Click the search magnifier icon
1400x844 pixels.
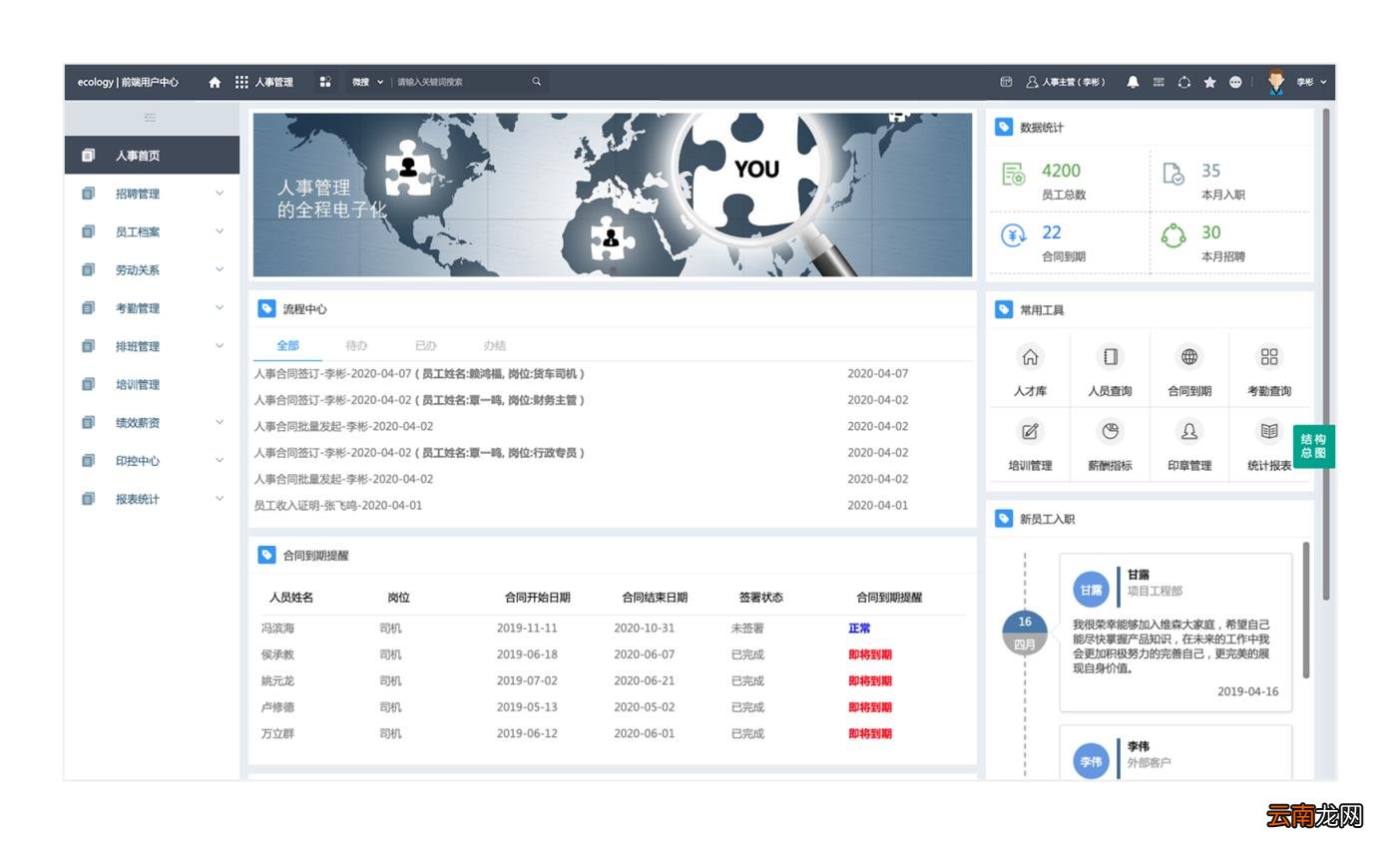point(536,82)
